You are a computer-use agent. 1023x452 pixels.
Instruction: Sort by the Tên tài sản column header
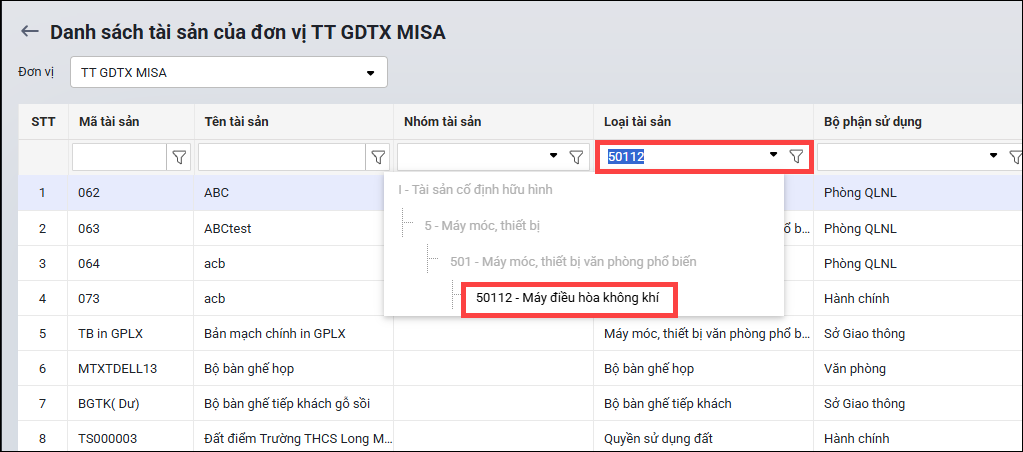pyautogui.click(x=236, y=122)
